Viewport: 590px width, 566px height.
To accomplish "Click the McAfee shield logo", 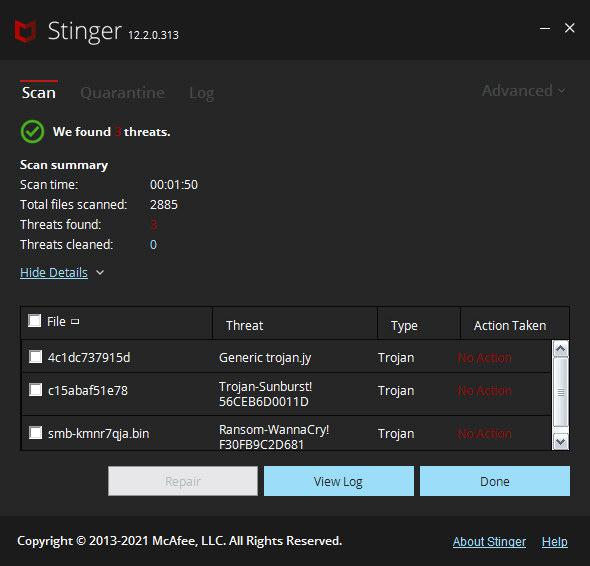I will (x=25, y=31).
